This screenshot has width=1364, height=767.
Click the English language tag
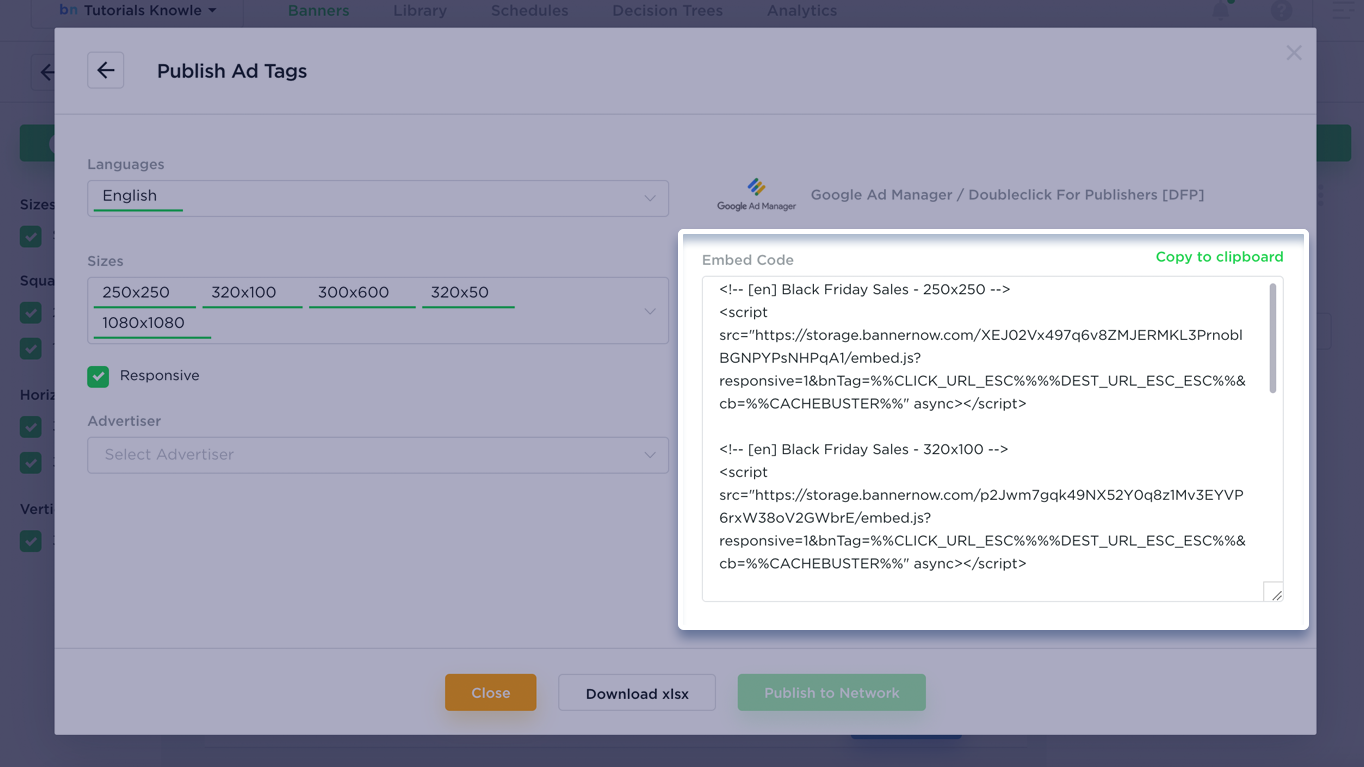click(137, 196)
